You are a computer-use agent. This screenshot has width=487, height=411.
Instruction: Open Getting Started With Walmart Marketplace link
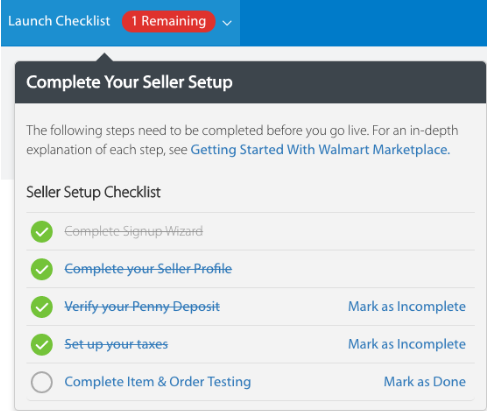[320, 150]
